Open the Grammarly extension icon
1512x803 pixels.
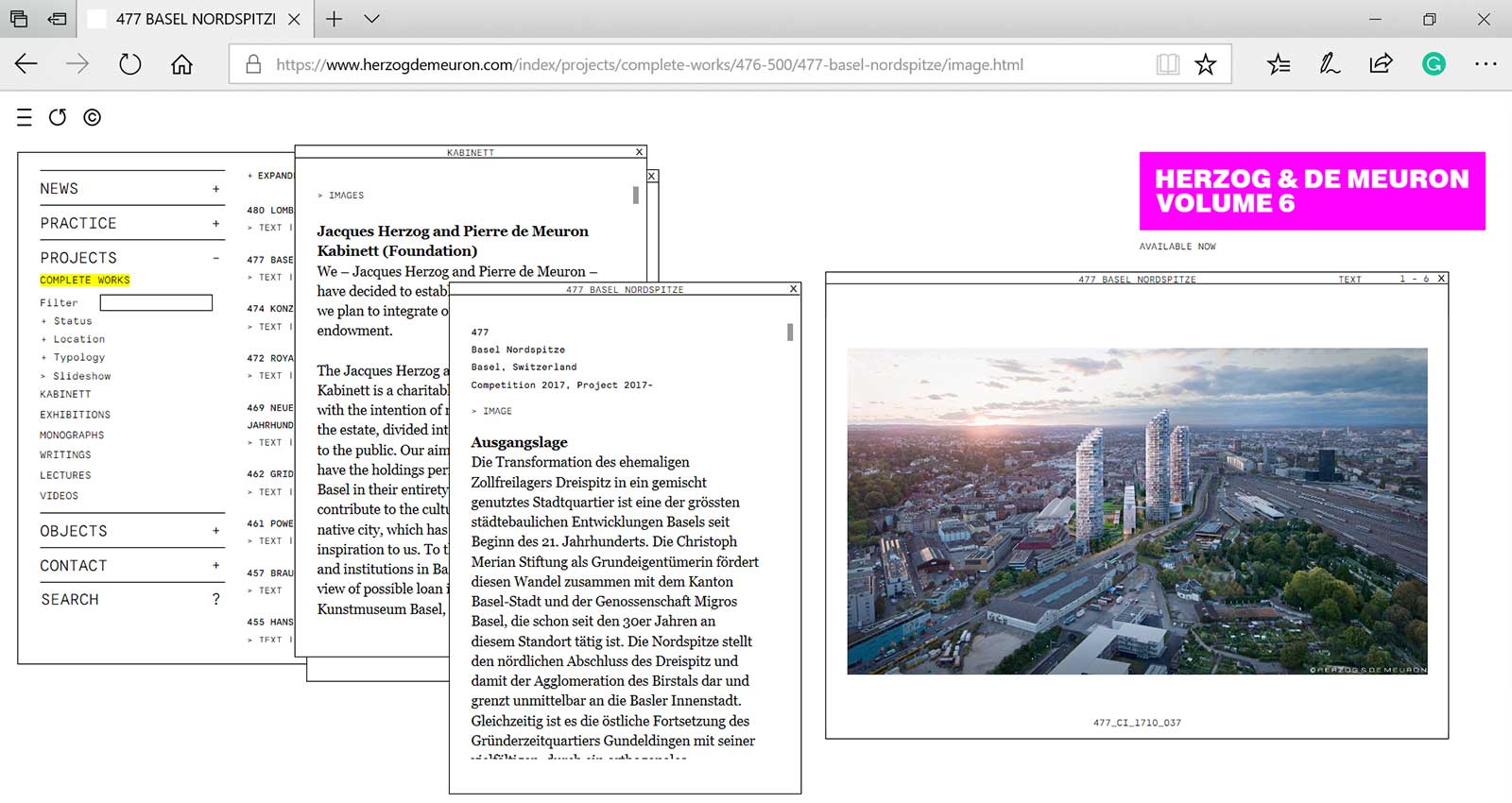(1434, 64)
